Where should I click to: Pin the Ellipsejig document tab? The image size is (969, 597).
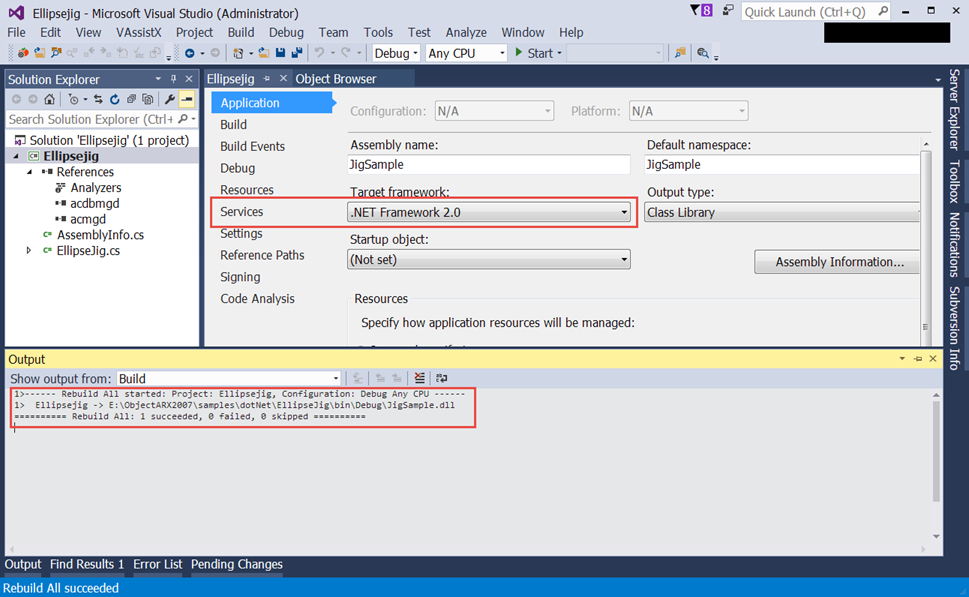(267, 78)
